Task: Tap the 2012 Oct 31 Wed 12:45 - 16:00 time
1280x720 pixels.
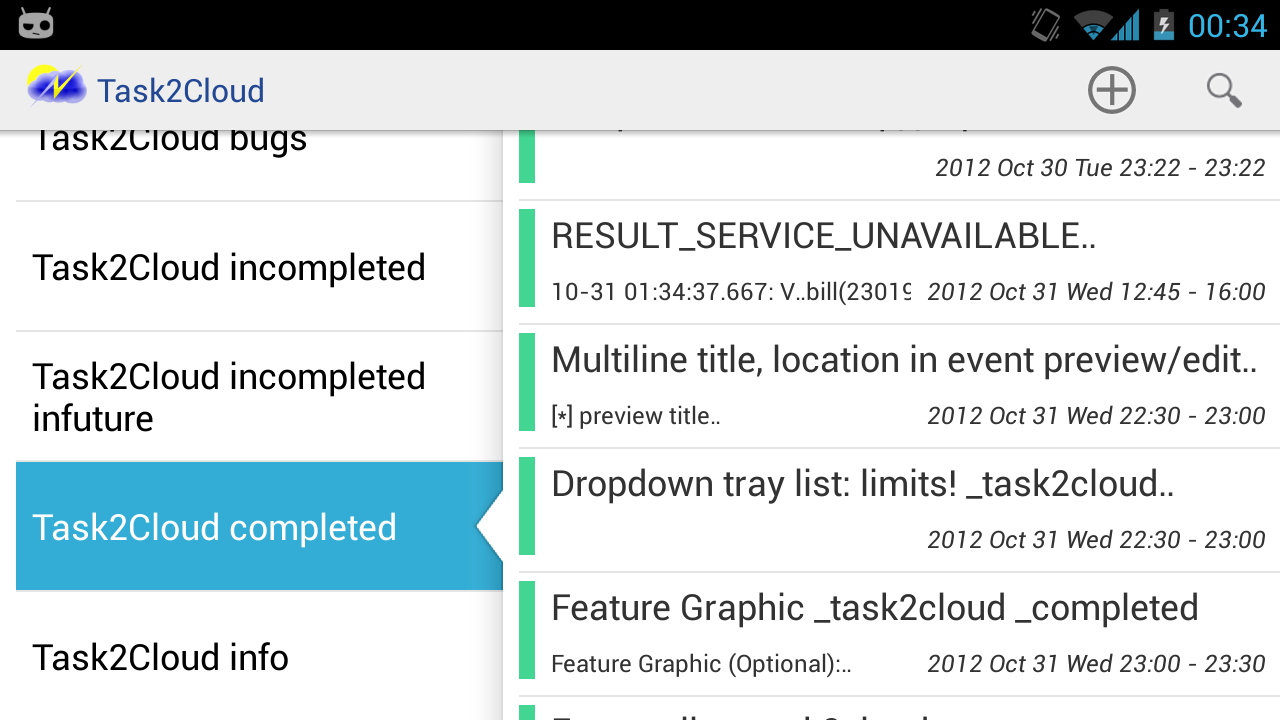Action: point(1096,292)
